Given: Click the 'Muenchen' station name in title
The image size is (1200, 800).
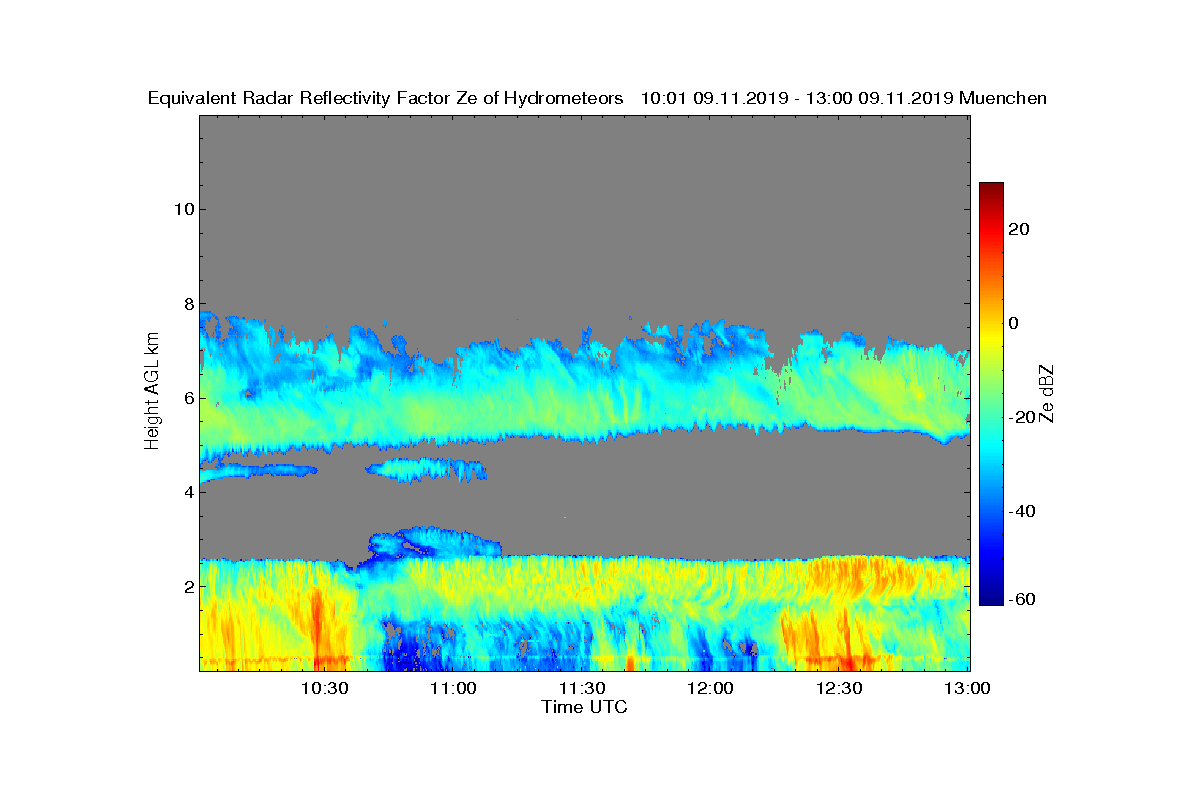Looking at the screenshot, I should pos(1003,98).
